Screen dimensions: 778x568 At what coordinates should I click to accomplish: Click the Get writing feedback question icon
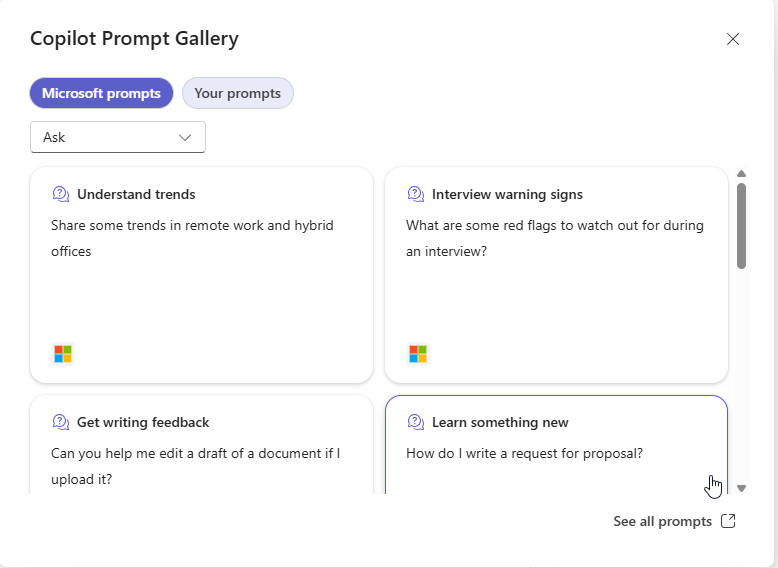point(61,422)
